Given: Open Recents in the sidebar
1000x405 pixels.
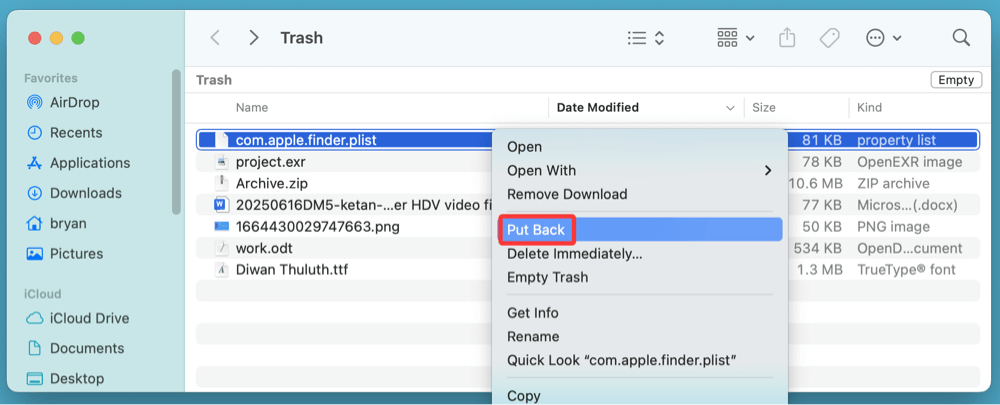Looking at the screenshot, I should point(64,133).
